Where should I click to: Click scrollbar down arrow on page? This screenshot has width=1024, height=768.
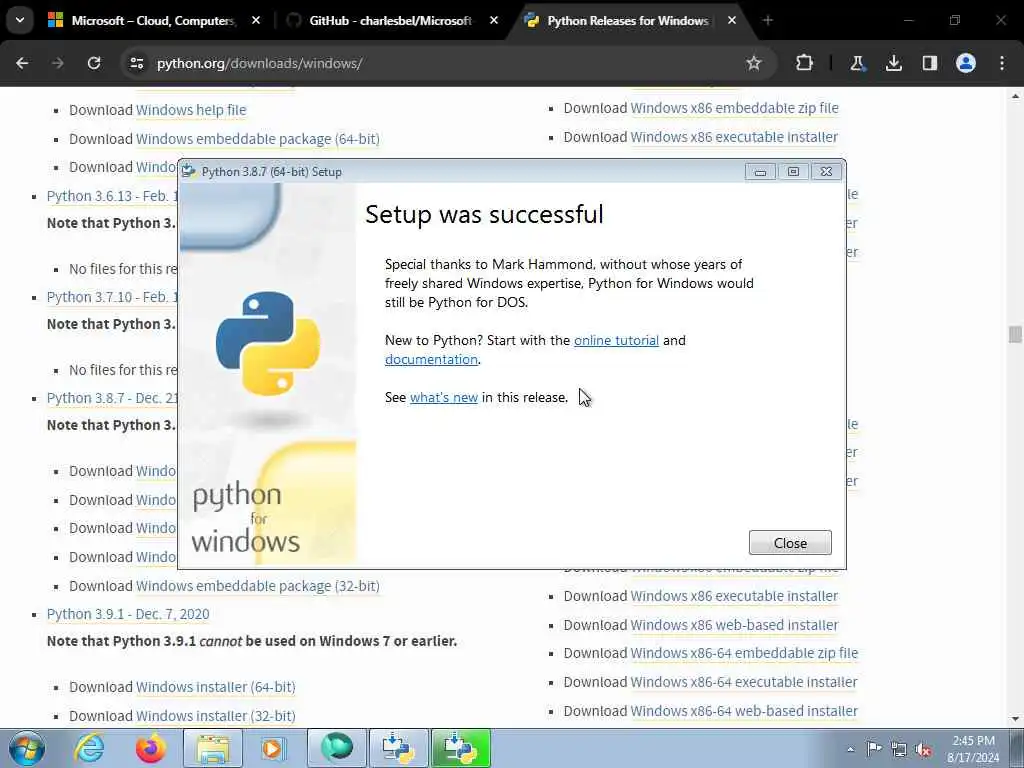(x=1015, y=719)
